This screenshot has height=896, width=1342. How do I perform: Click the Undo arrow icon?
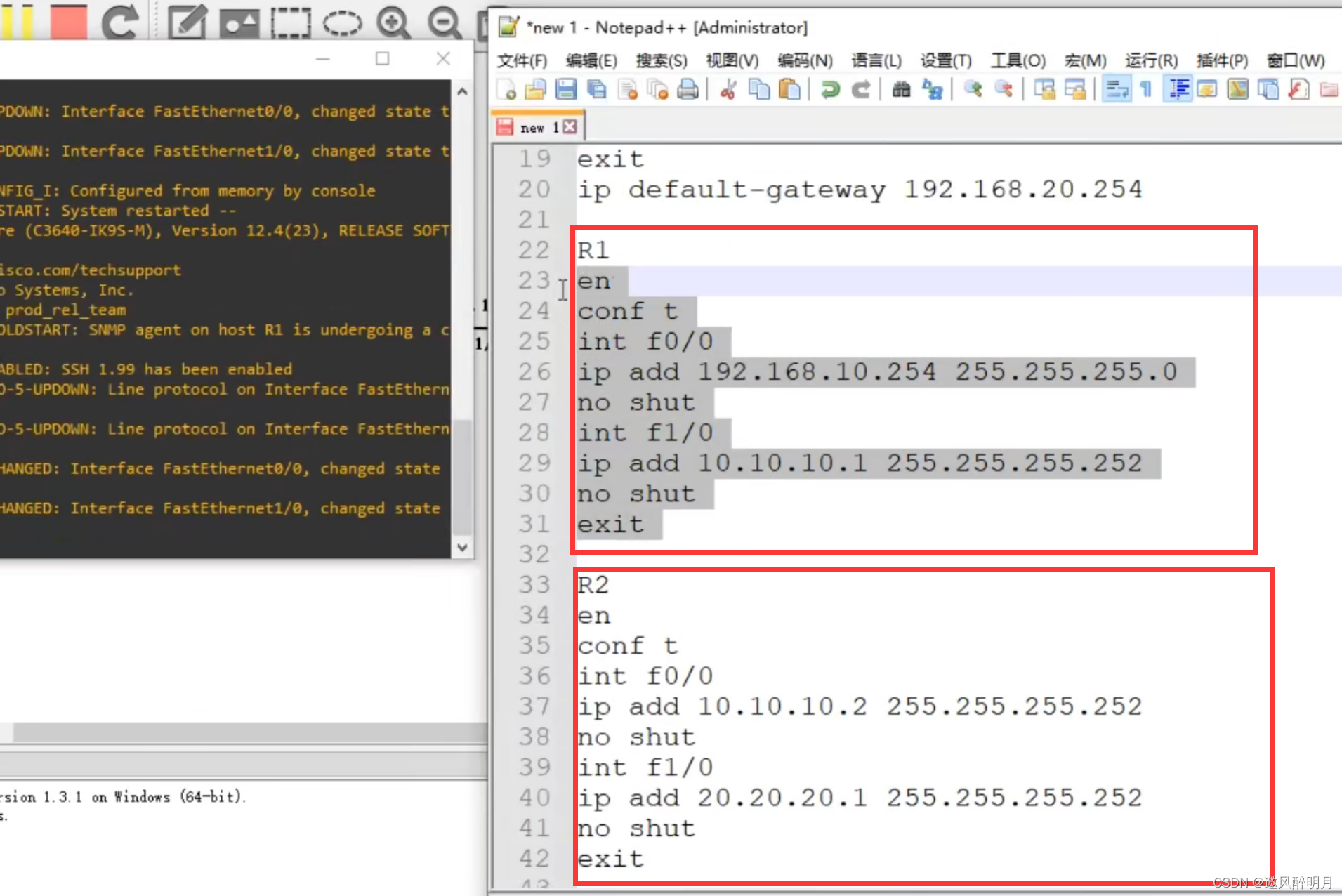click(830, 90)
